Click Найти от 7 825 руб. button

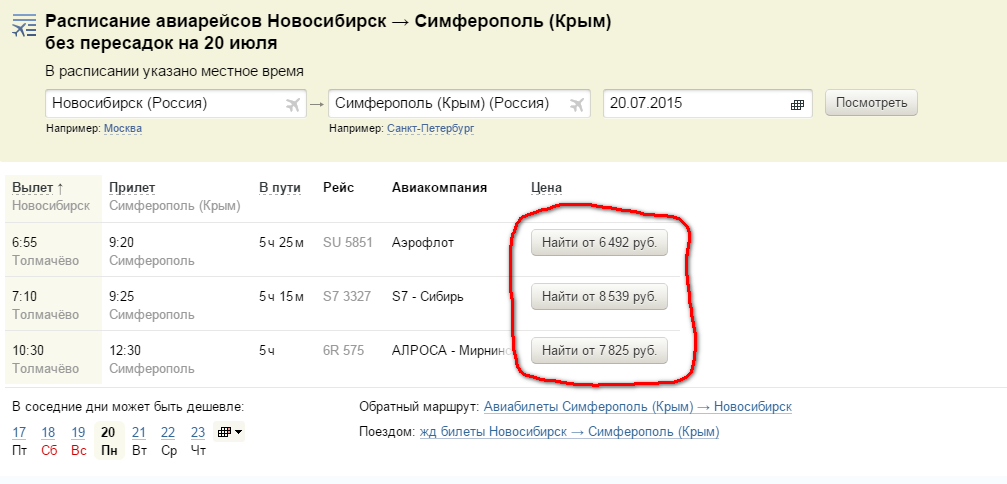click(x=598, y=350)
